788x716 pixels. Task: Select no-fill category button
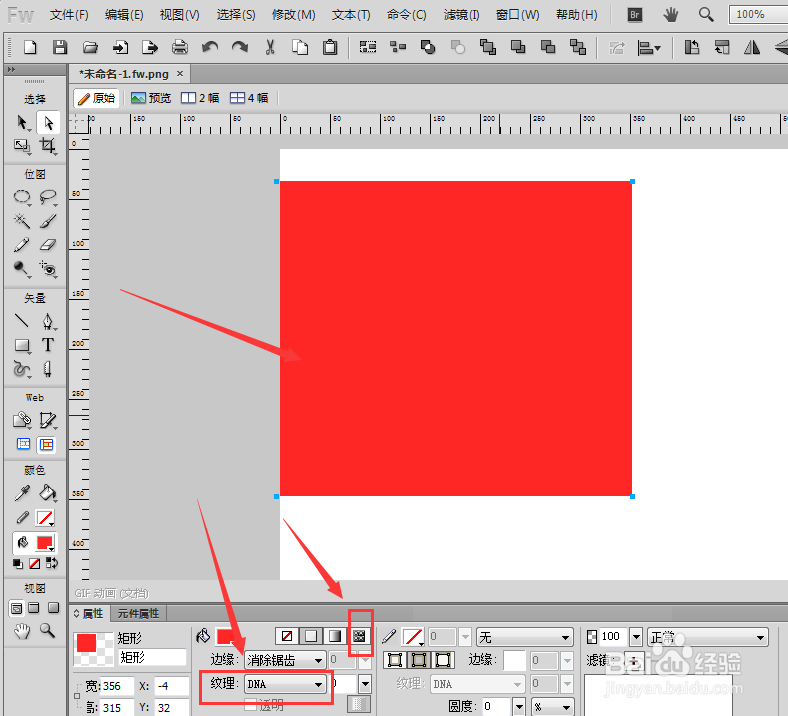click(x=287, y=637)
